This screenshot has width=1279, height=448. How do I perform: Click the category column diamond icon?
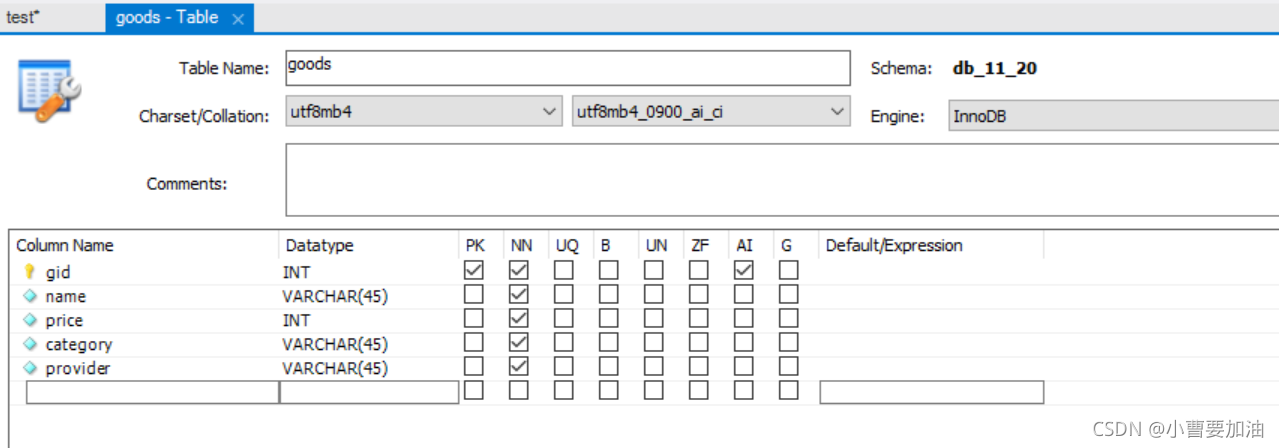(30, 344)
